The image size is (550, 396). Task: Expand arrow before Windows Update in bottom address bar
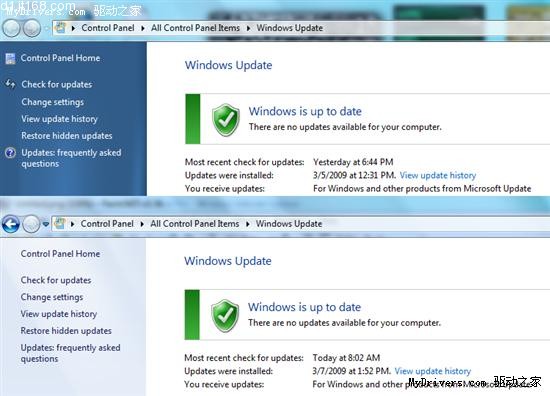pos(248,224)
